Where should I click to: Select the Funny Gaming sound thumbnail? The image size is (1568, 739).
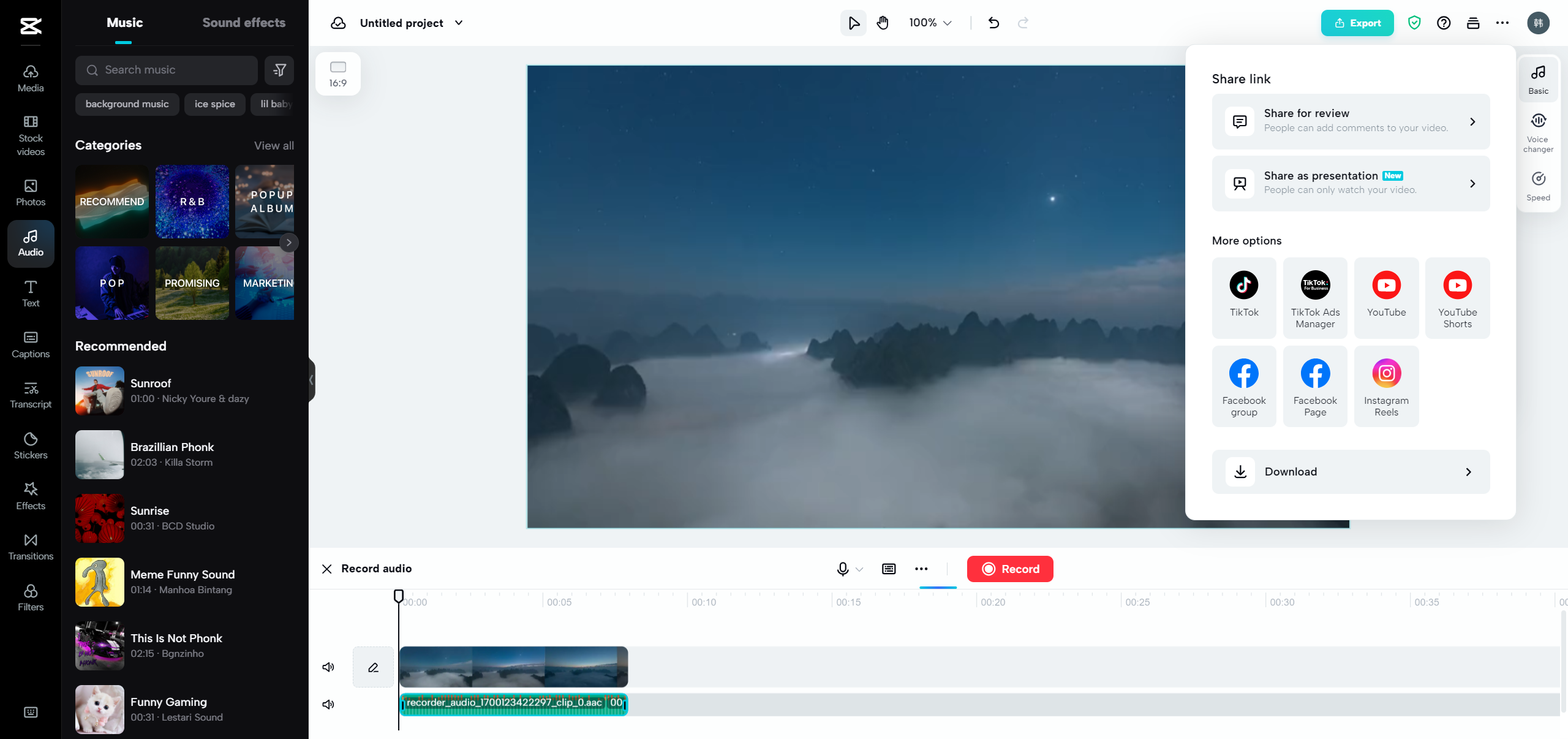coord(99,710)
